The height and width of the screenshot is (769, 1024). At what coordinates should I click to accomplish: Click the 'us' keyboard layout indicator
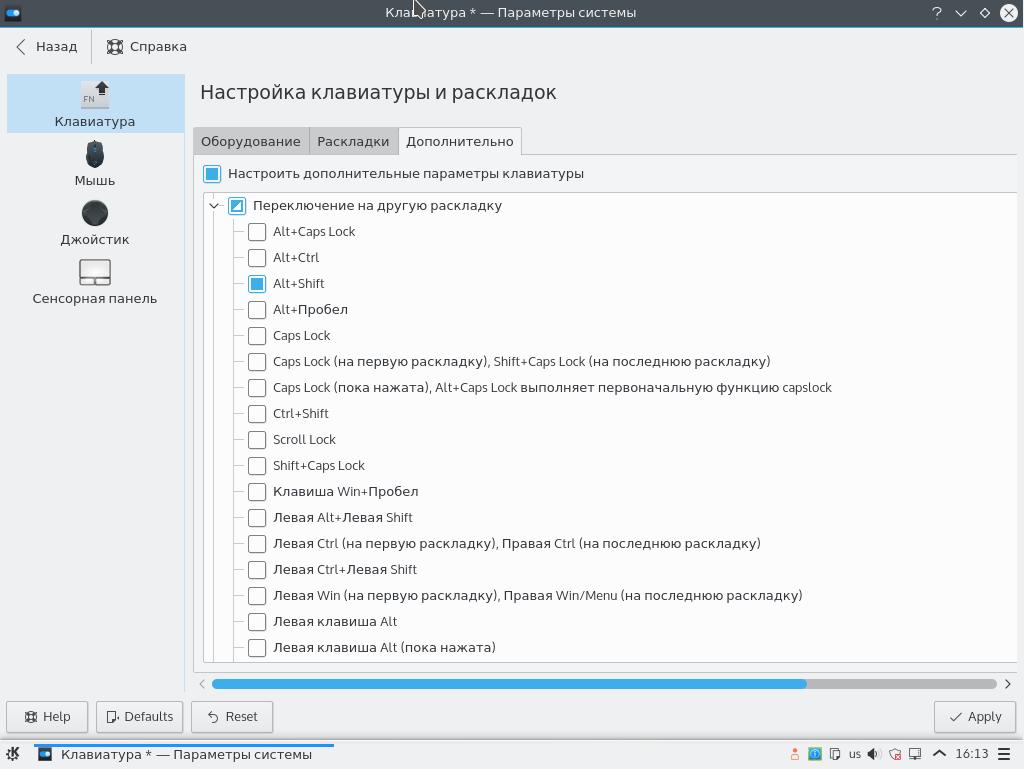pyautogui.click(x=854, y=754)
